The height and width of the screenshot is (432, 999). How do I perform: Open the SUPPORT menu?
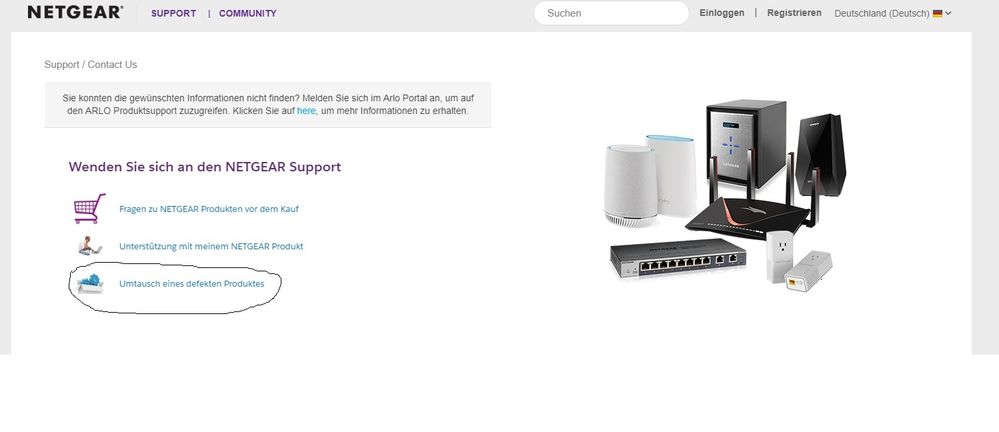pos(173,13)
